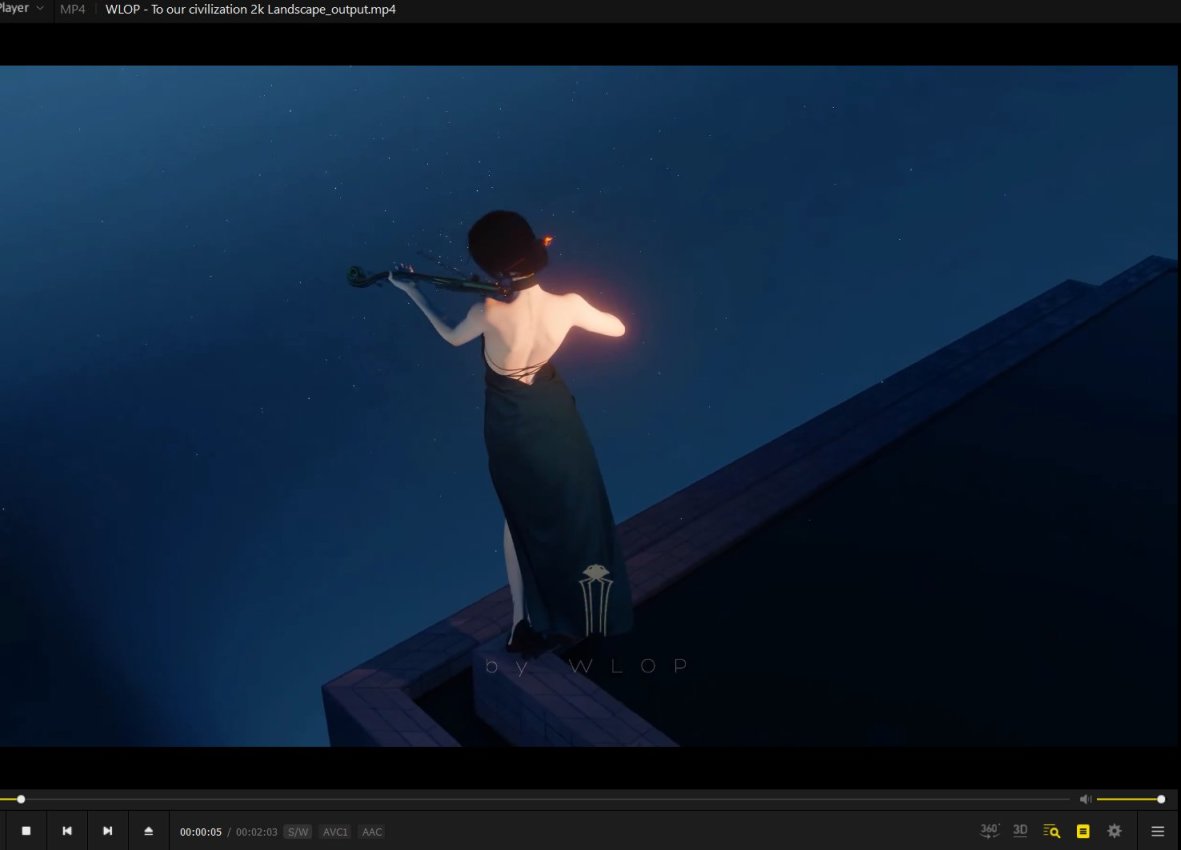Toggle the yellow chapter/bookmark panel icon

pyautogui.click(x=1083, y=831)
